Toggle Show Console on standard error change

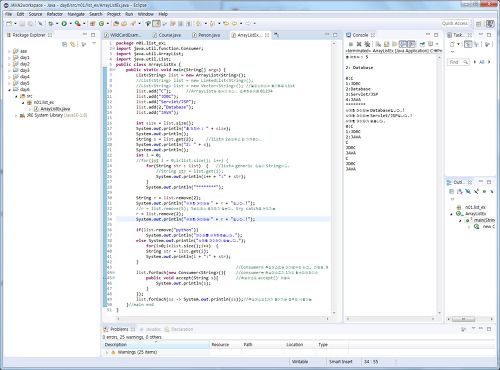tap(412, 44)
